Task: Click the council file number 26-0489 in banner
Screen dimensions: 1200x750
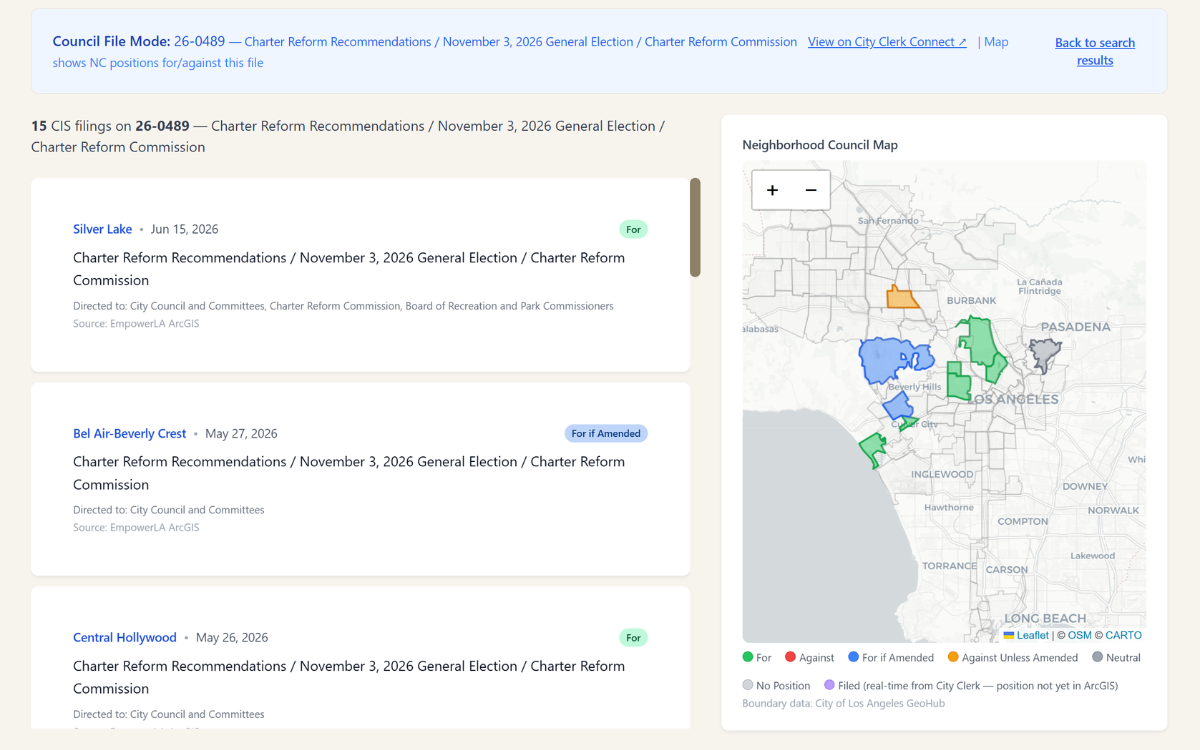Action: pyautogui.click(x=199, y=42)
